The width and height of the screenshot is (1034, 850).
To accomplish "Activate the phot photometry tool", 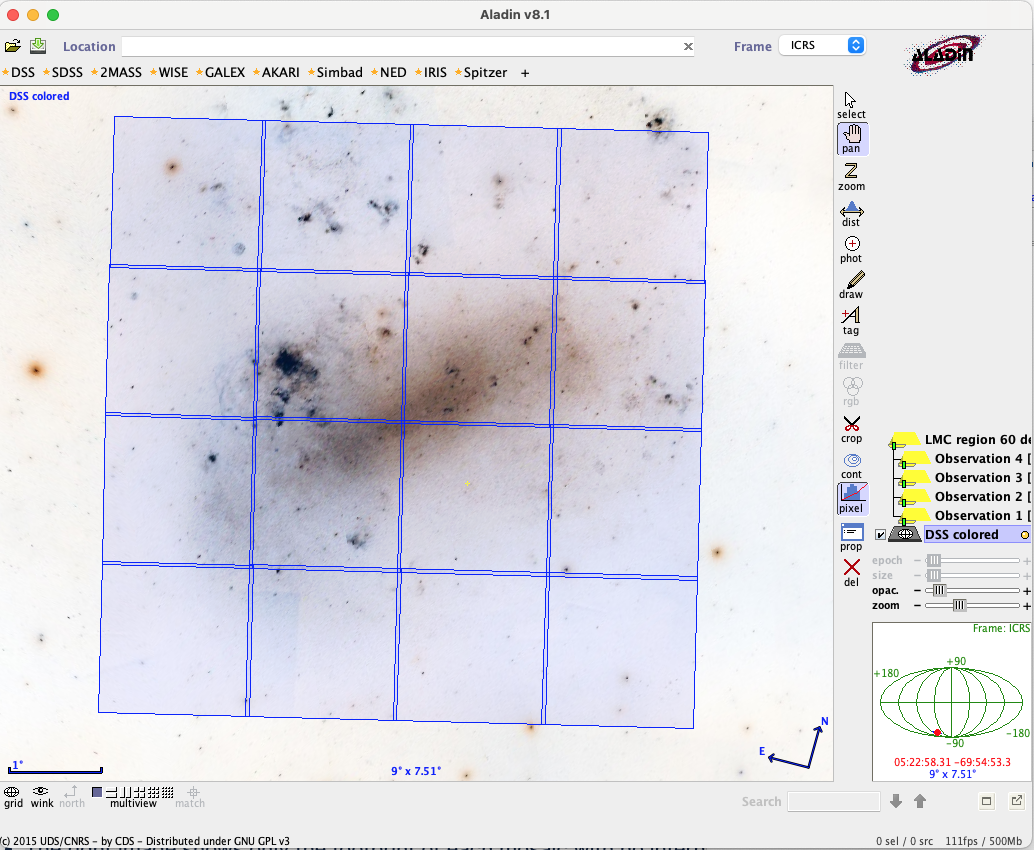I will [x=851, y=249].
